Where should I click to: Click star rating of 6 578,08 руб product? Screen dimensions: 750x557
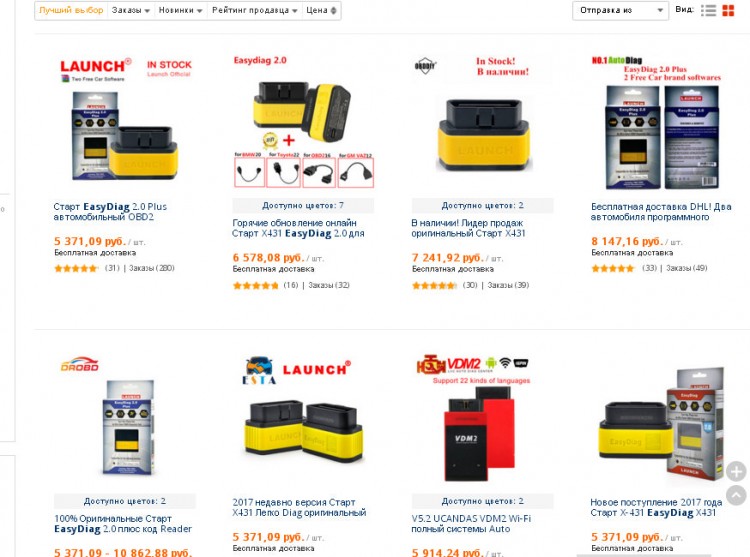(x=255, y=285)
